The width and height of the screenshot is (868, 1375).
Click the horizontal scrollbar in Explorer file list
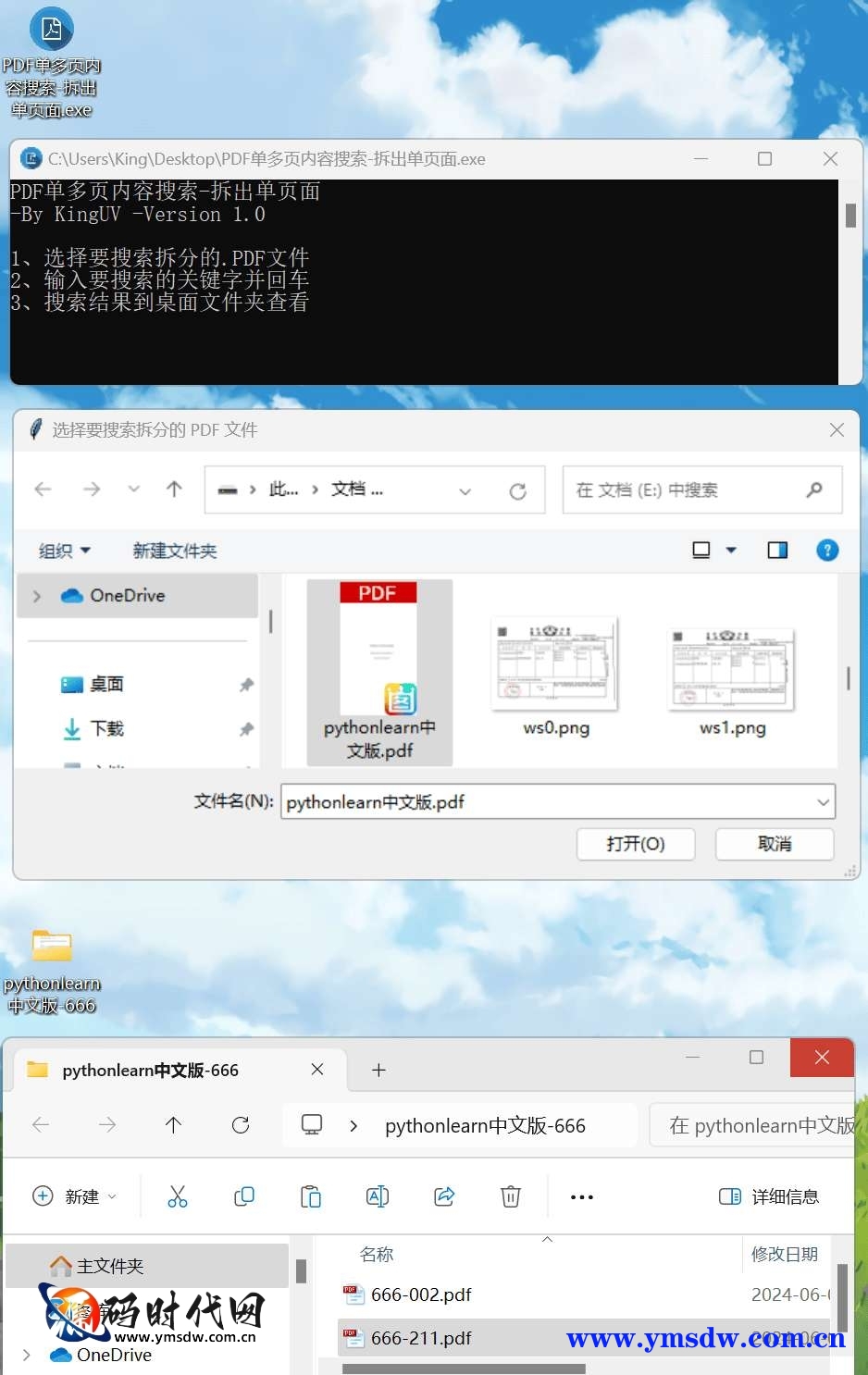tap(464, 1369)
